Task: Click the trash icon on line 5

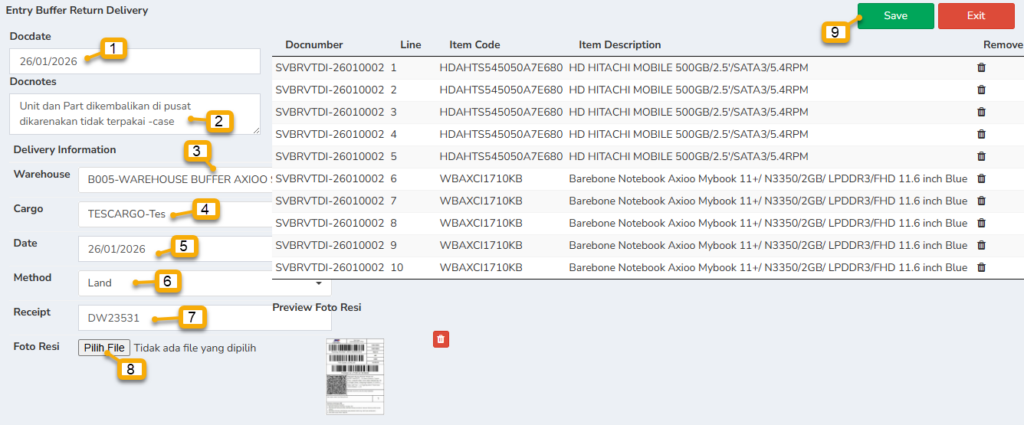Action: pos(981,156)
